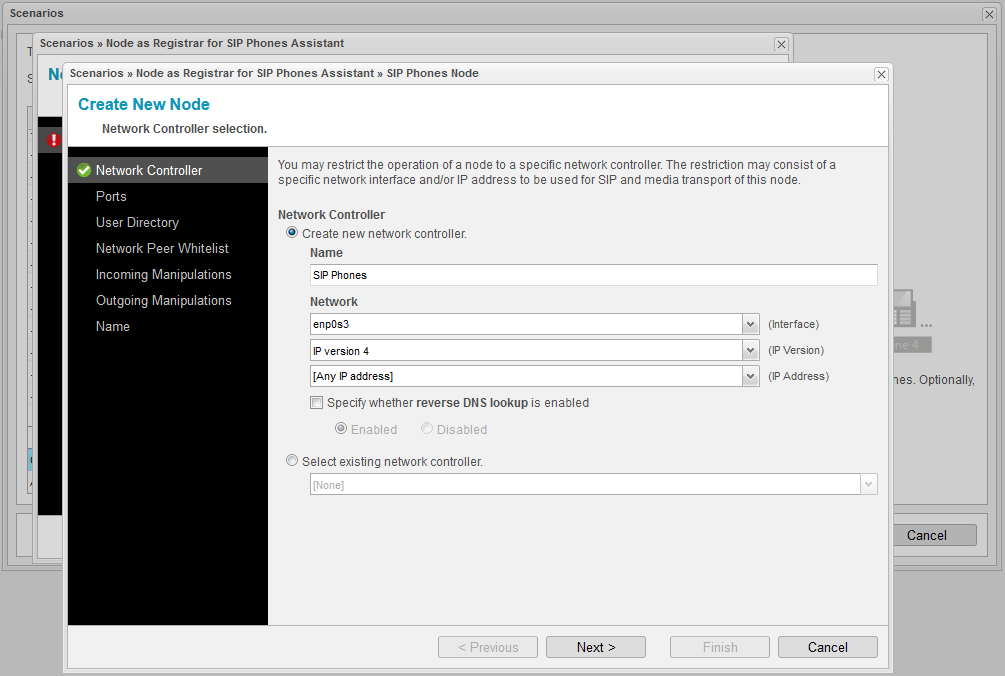
Task: Enable the reverse DNS lookup checkbox
Action: tap(317, 403)
